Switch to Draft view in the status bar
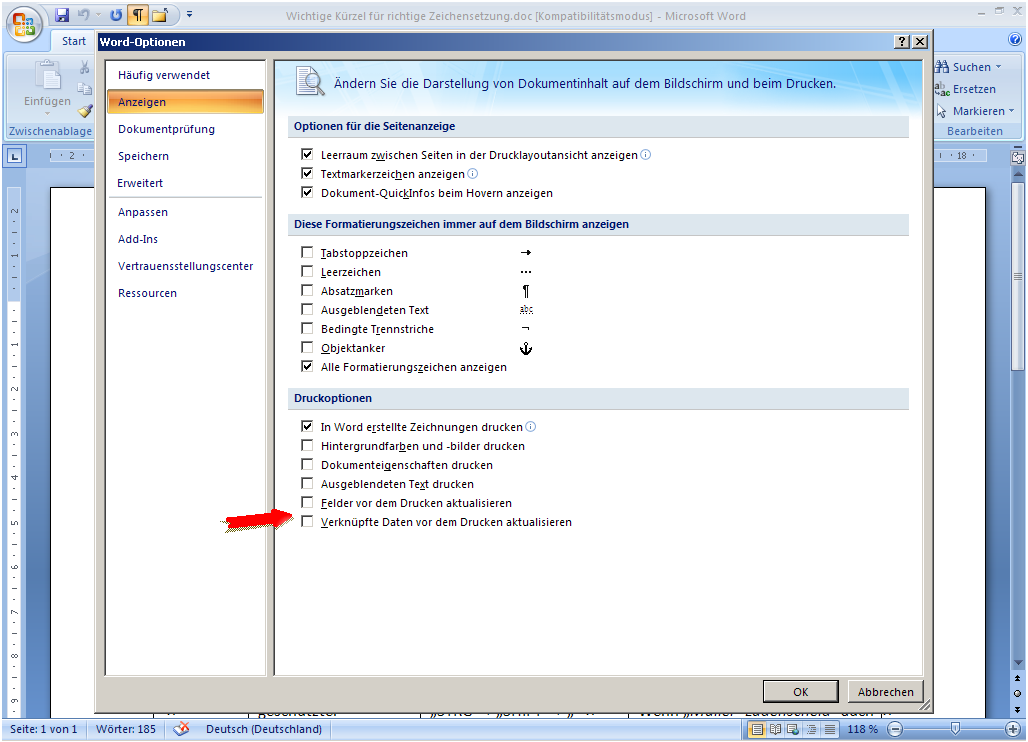This screenshot has height=742, width=1028. coord(830,729)
